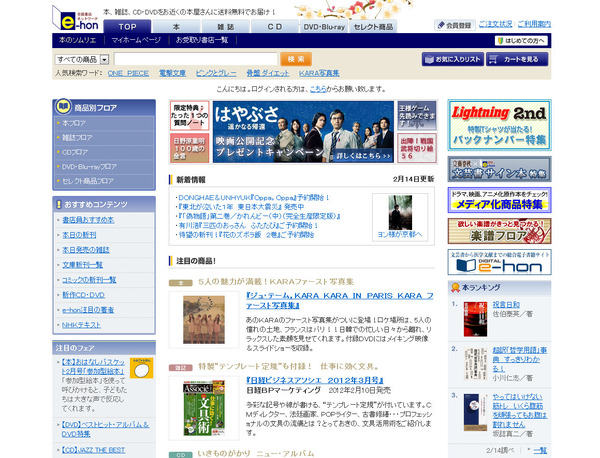Click the e-hon logo at top left
Image resolution: width=600 pixels, height=458 pixels.
point(75,18)
